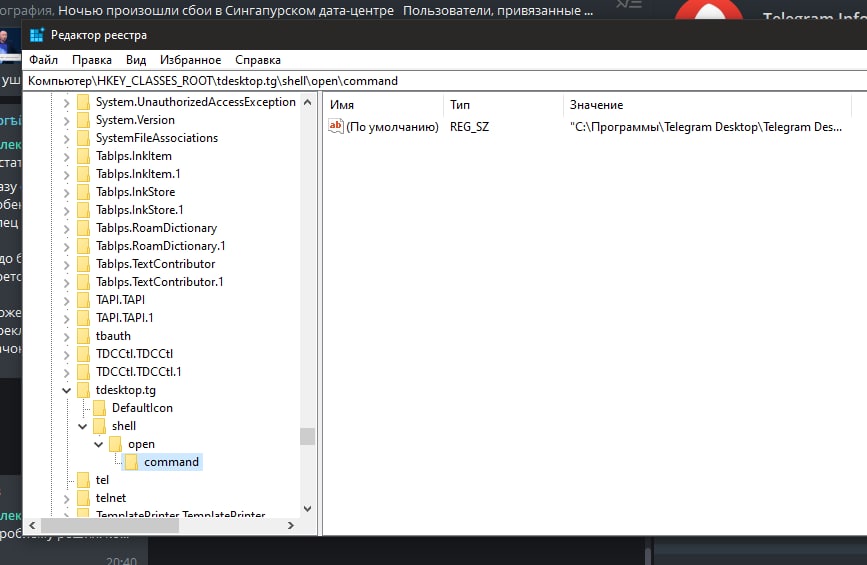Image resolution: width=867 pixels, height=565 pixels.
Task: Select TAPI.TAPI.1 folder icon
Action: click(x=83, y=318)
